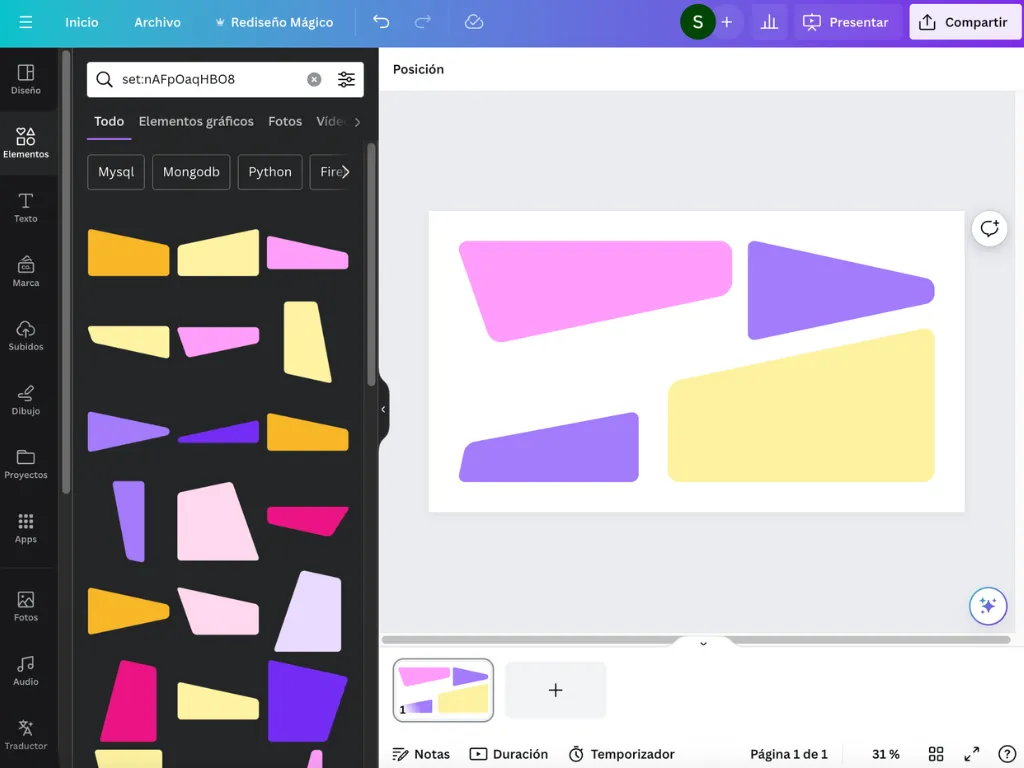1024x768 pixels.
Task: Open the 31 % zoom control
Action: pos(886,754)
